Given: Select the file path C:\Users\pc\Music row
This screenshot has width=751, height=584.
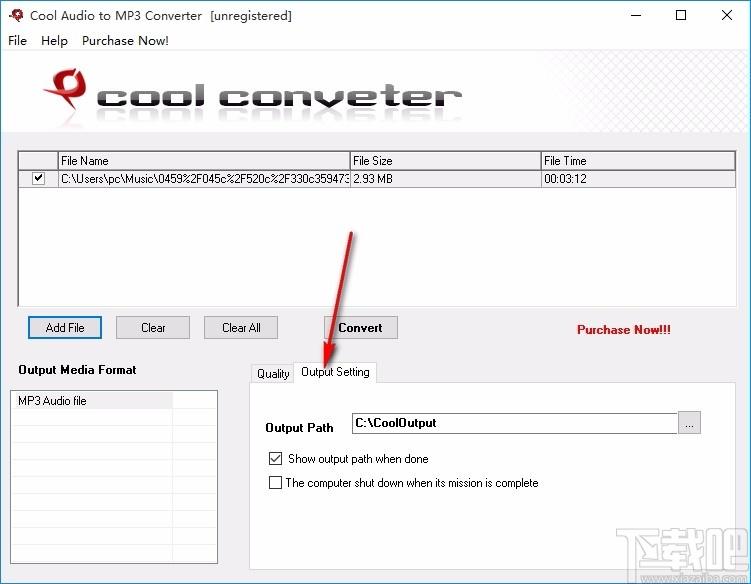Looking at the screenshot, I should pos(204,179).
